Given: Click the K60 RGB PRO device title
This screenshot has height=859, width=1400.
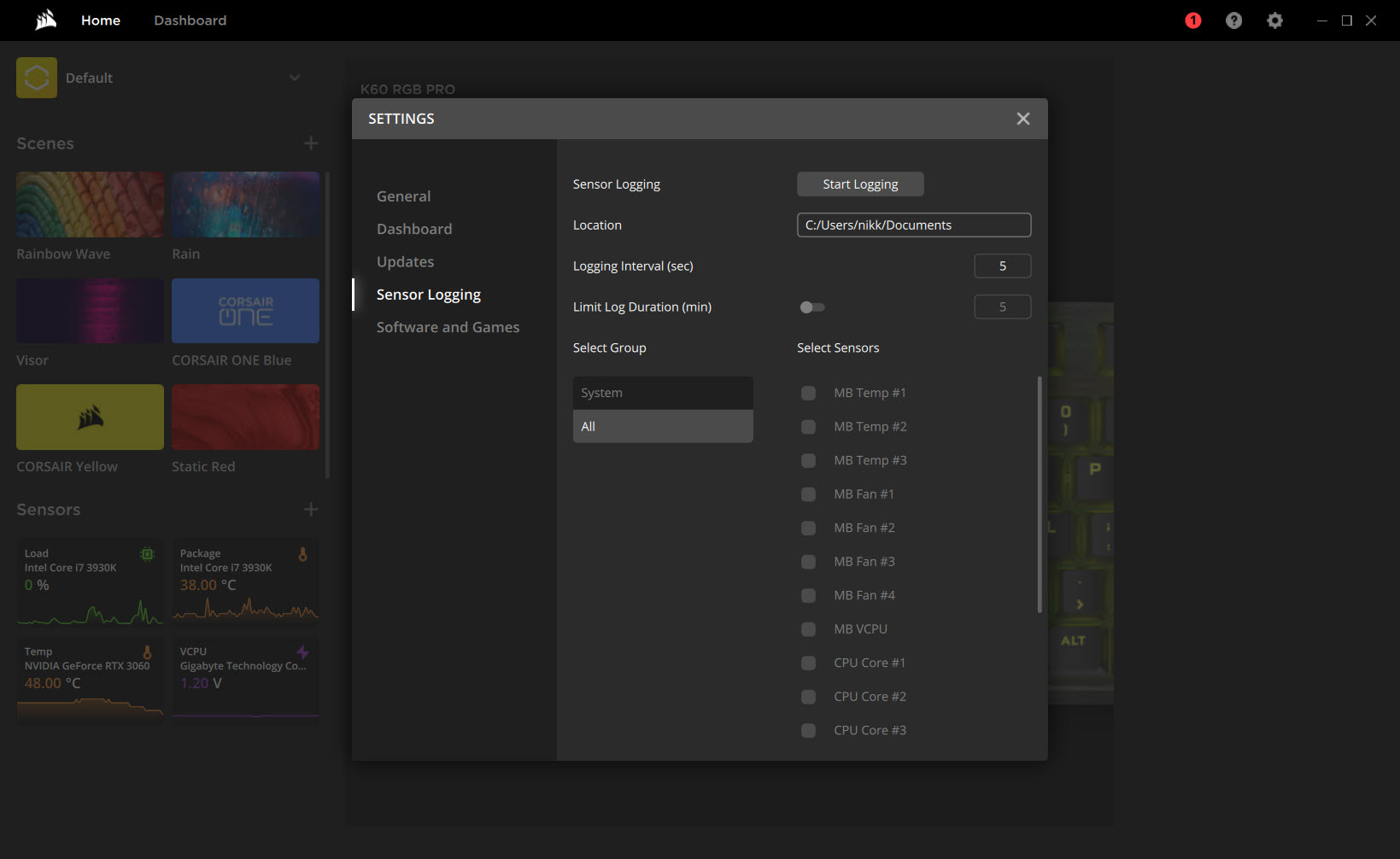Looking at the screenshot, I should 407,89.
